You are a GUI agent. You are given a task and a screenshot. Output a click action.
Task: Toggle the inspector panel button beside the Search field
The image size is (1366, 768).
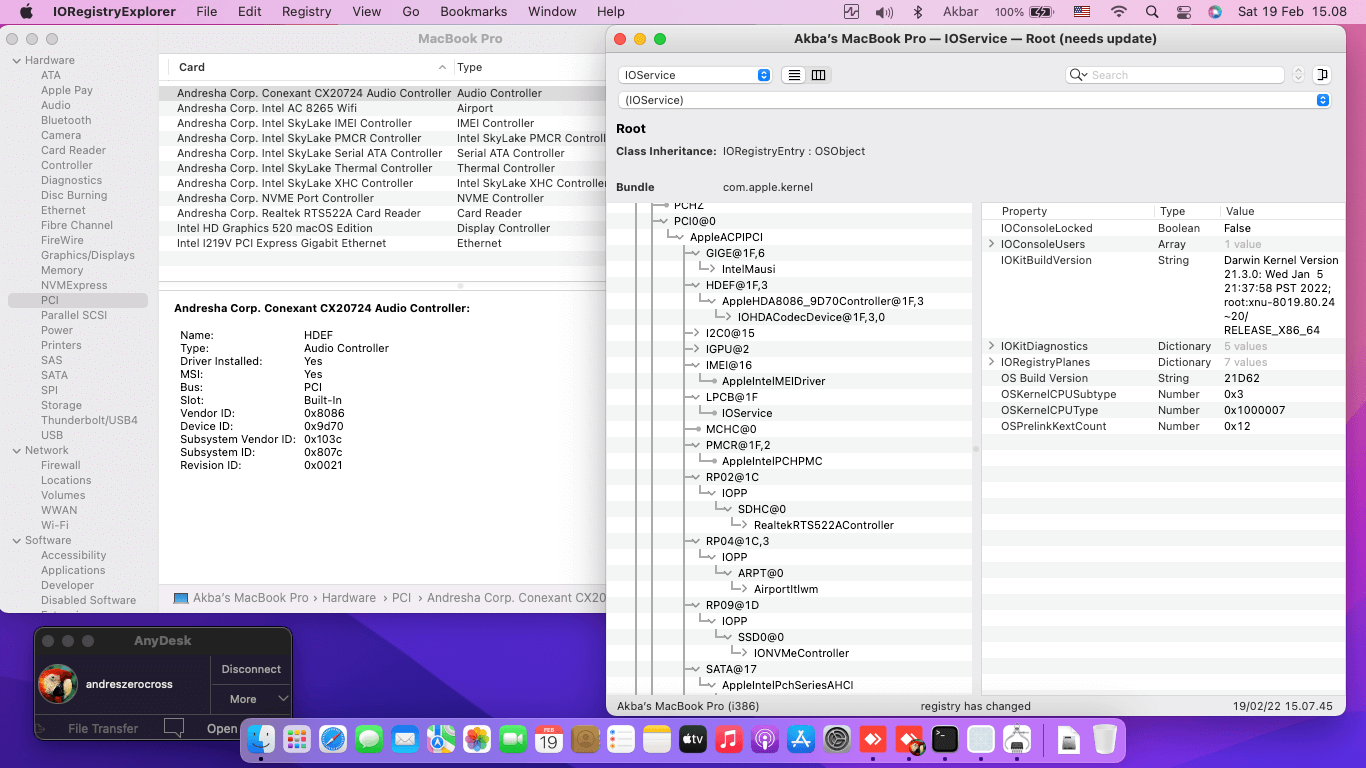click(x=1322, y=75)
